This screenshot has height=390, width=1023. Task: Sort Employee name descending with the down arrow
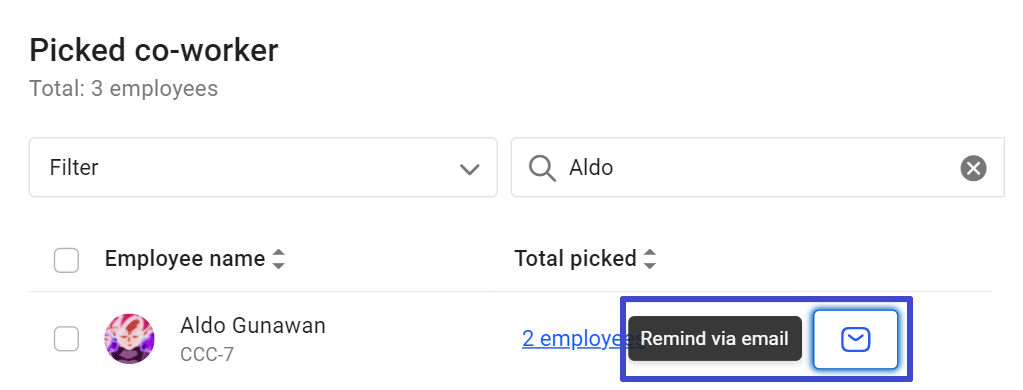(x=279, y=265)
